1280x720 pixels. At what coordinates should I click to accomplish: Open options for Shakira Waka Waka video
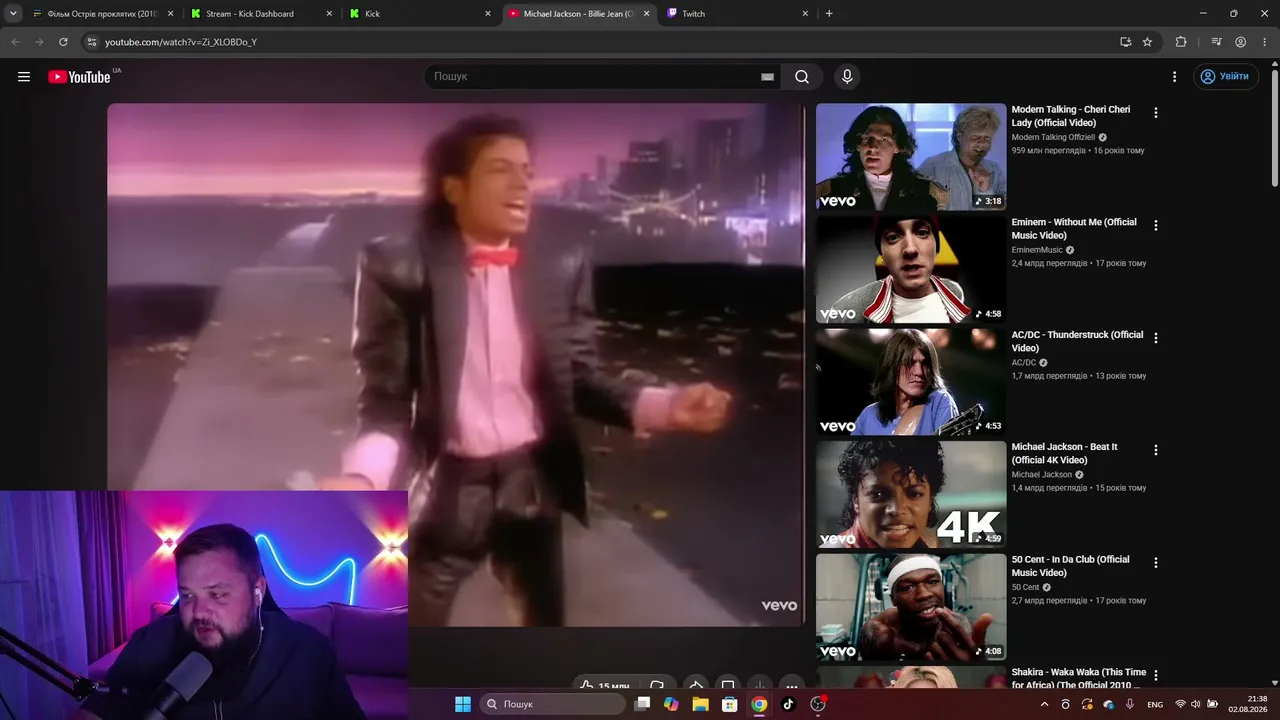[x=1156, y=675]
